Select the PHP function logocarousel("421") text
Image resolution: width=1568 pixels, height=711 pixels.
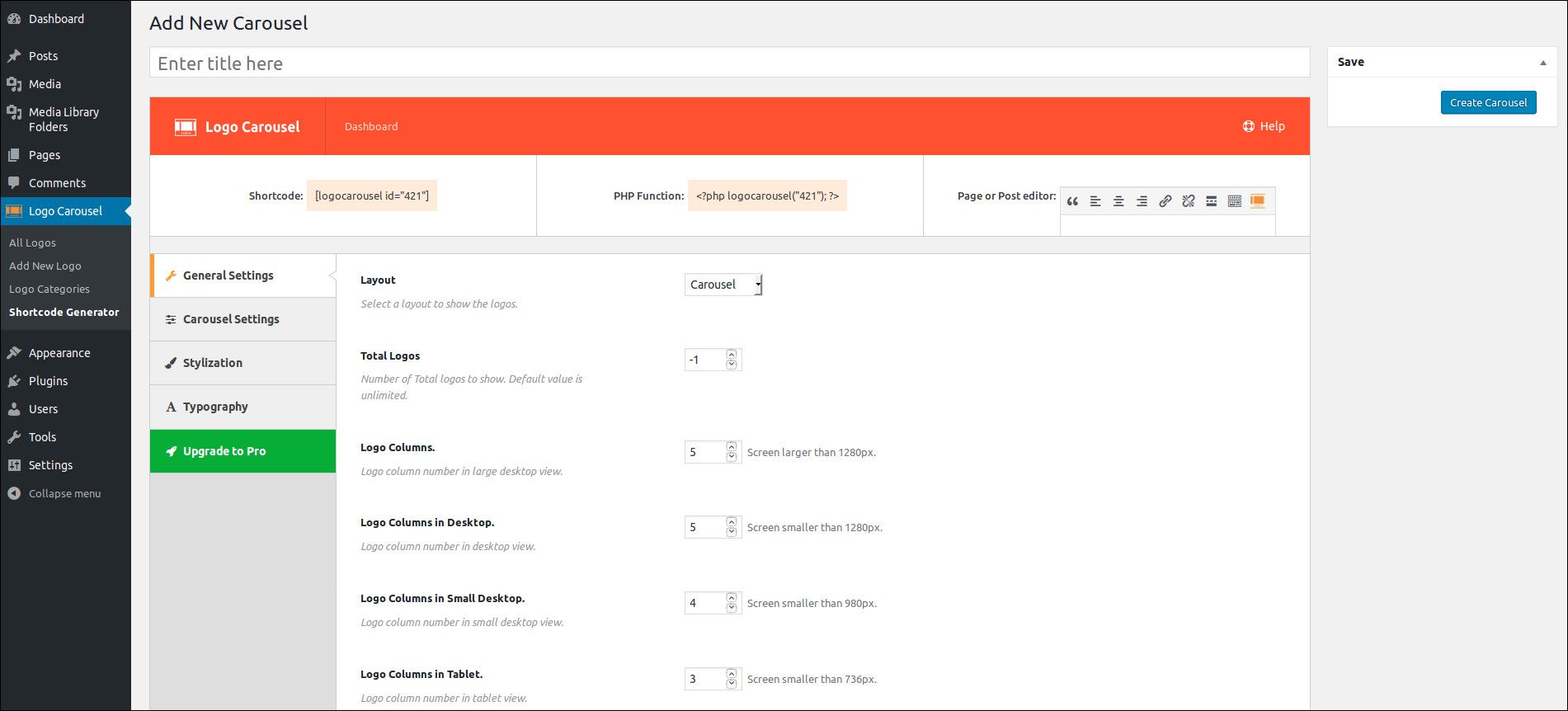(x=767, y=195)
